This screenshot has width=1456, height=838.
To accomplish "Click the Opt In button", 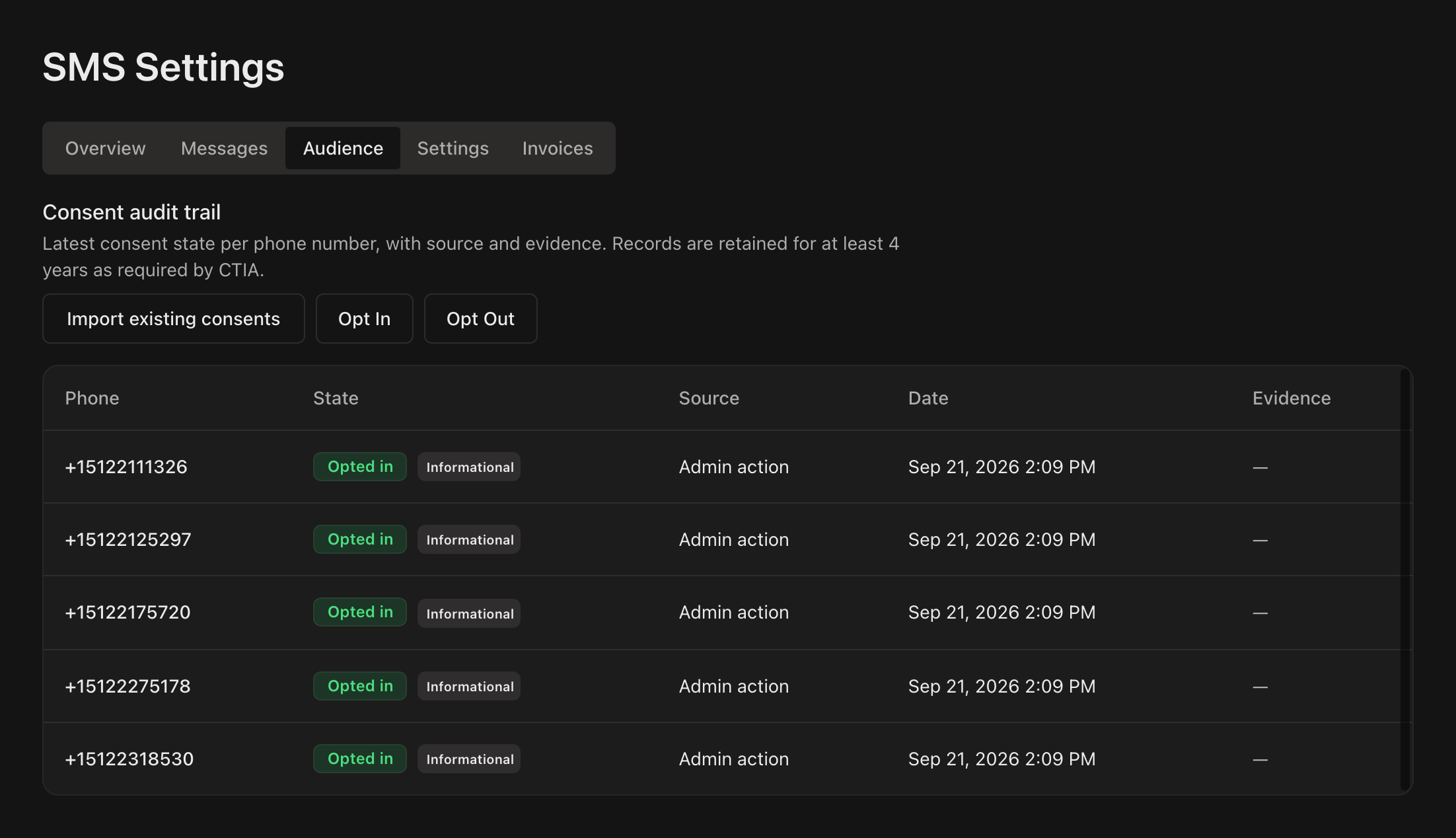I will pos(365,319).
